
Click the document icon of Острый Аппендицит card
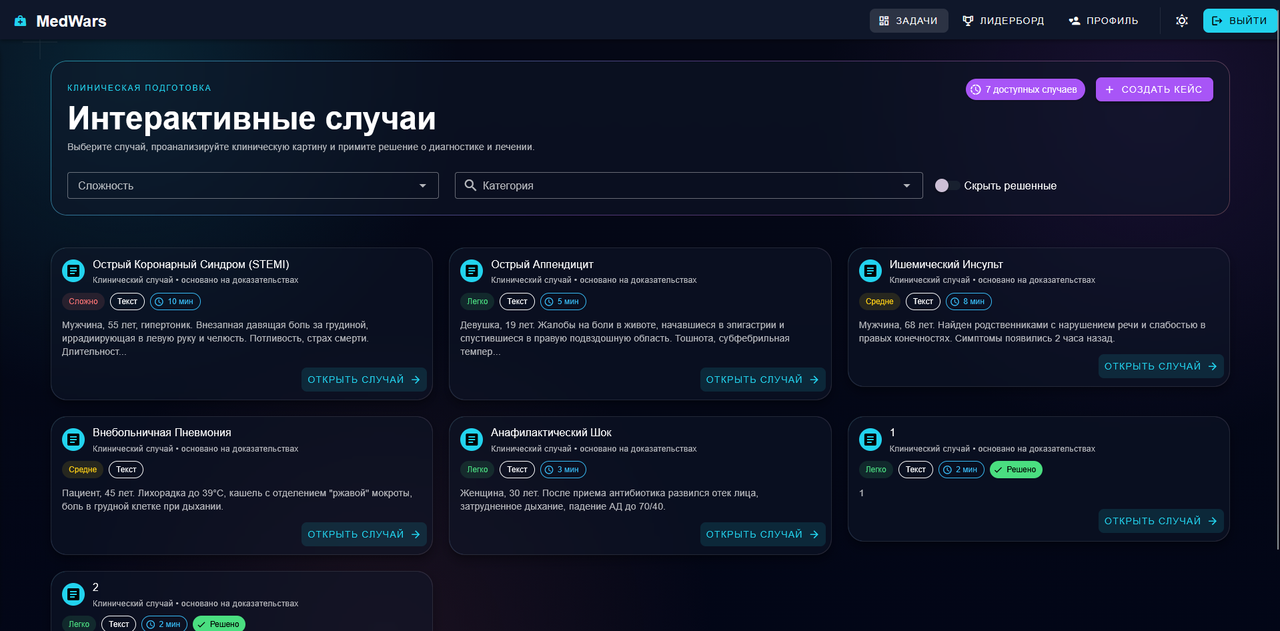click(471, 271)
